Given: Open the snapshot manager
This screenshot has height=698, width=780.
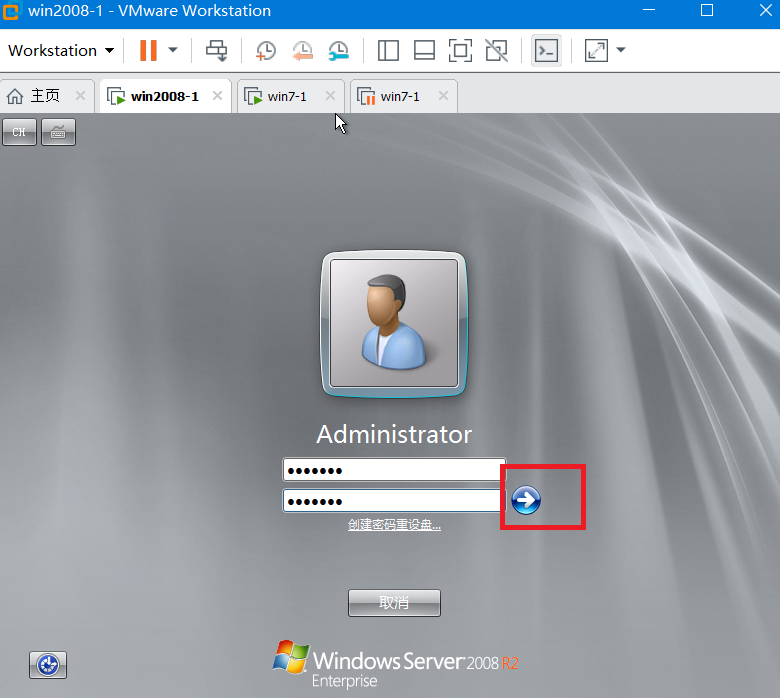Looking at the screenshot, I should 338,51.
